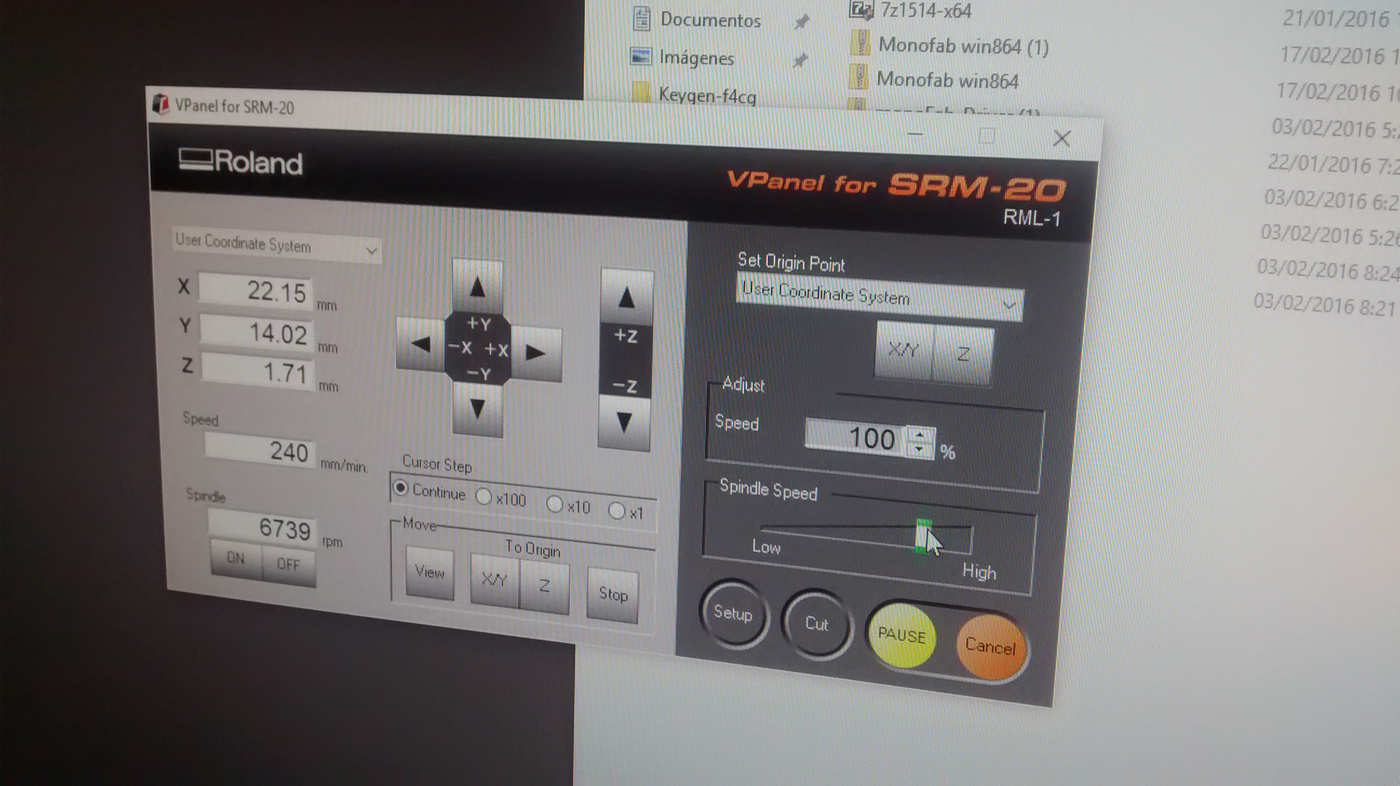Viewport: 1400px width, 786px height.
Task: Set the Z origin point
Action: (963, 355)
